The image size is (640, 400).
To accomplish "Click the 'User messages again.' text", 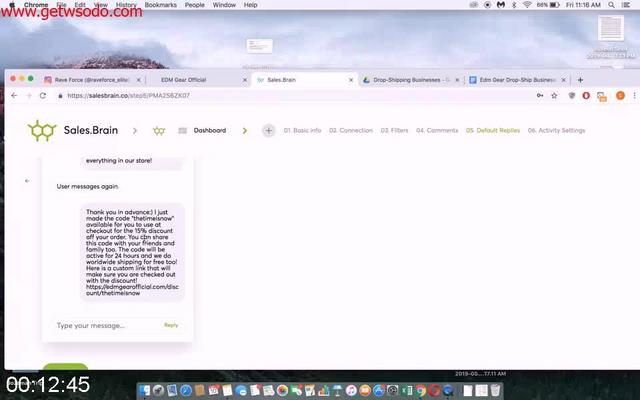I will (x=88, y=187).
